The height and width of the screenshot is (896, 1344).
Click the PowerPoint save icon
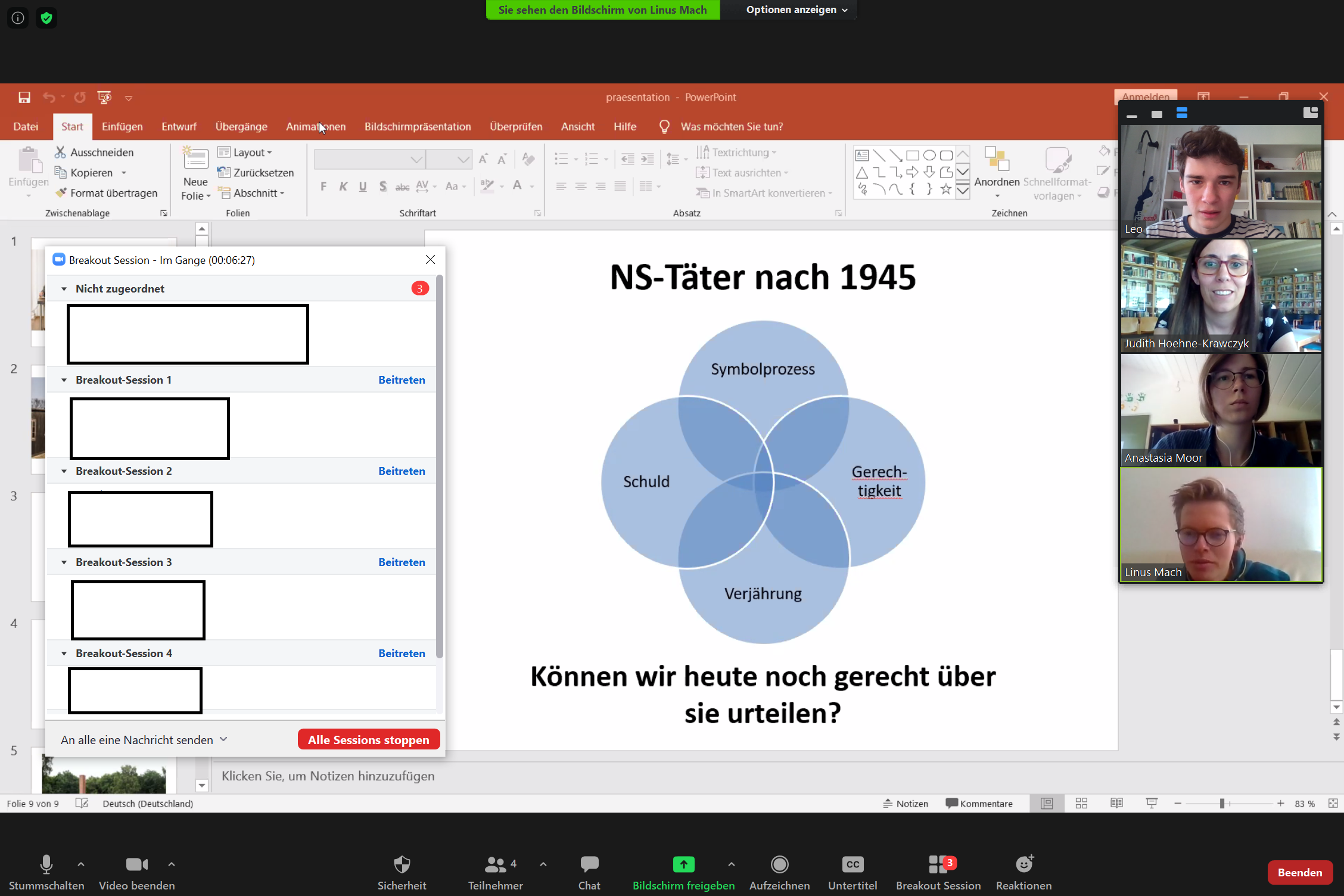coord(24,97)
